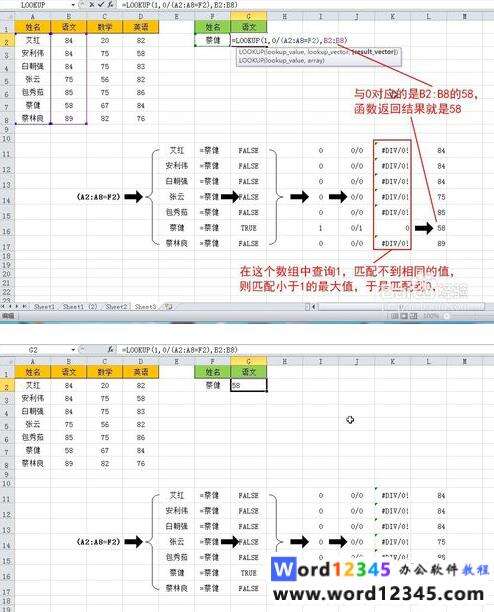Open the dropdown arrow of the G2 name box
The width and height of the screenshot is (494, 612).
click(73, 350)
